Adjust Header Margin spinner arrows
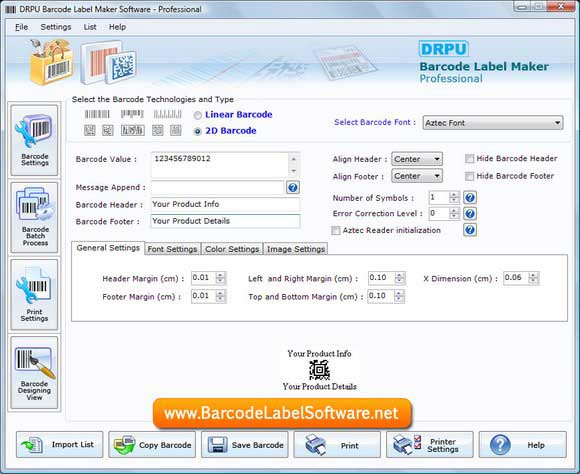Image resolution: width=580 pixels, height=474 pixels. click(220, 278)
